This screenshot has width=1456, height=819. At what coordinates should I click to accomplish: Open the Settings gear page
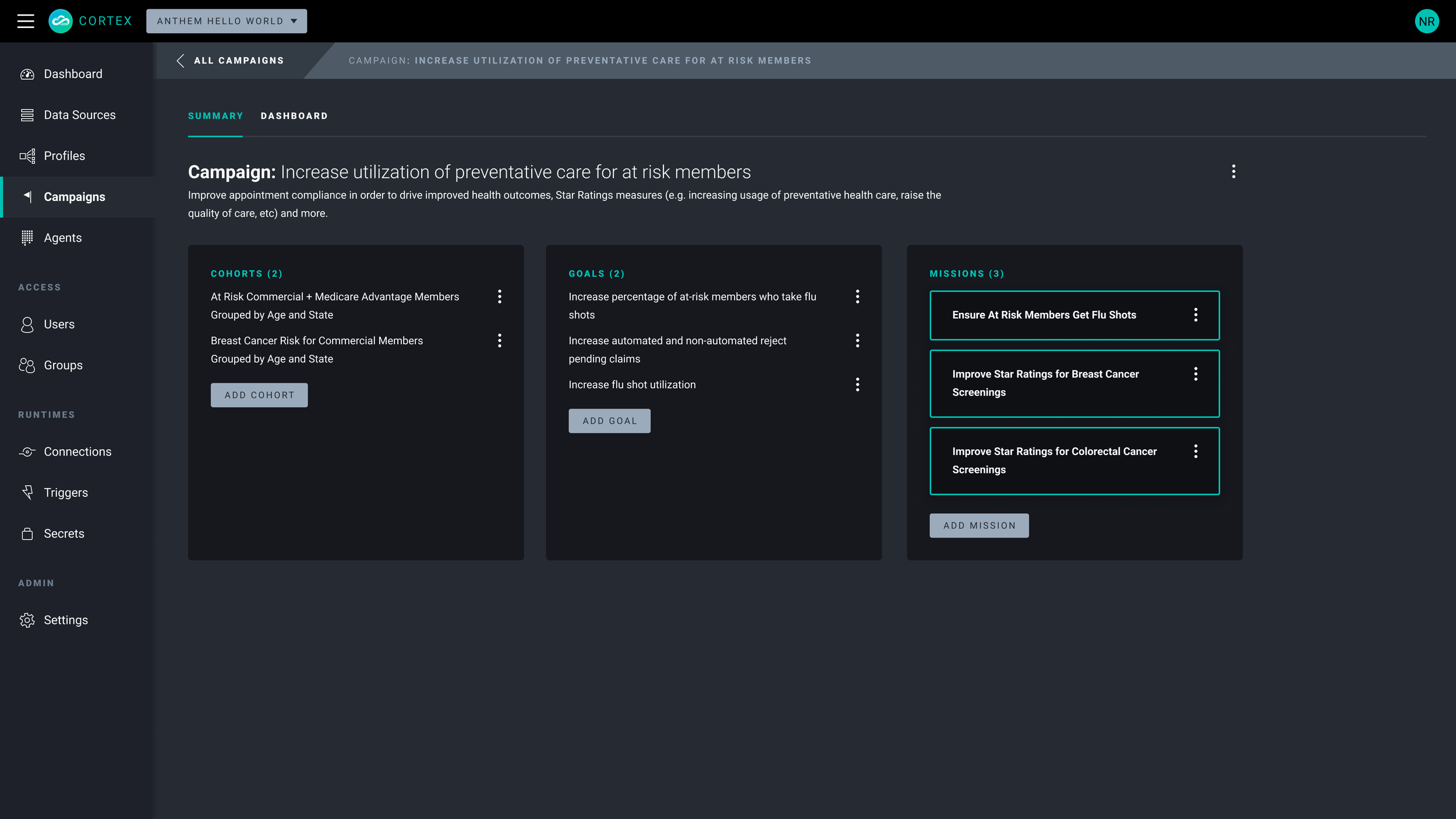click(65, 620)
